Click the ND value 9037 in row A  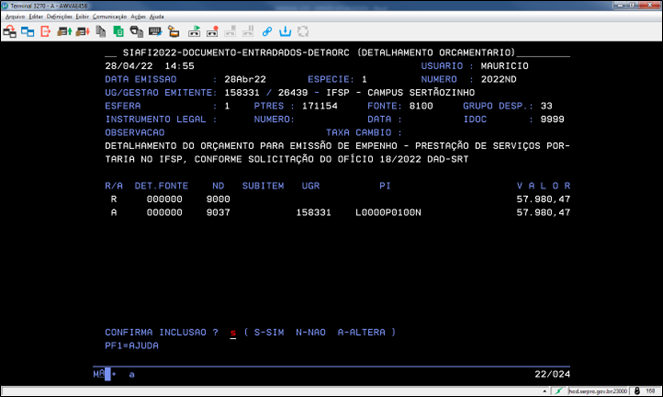[x=218, y=213]
